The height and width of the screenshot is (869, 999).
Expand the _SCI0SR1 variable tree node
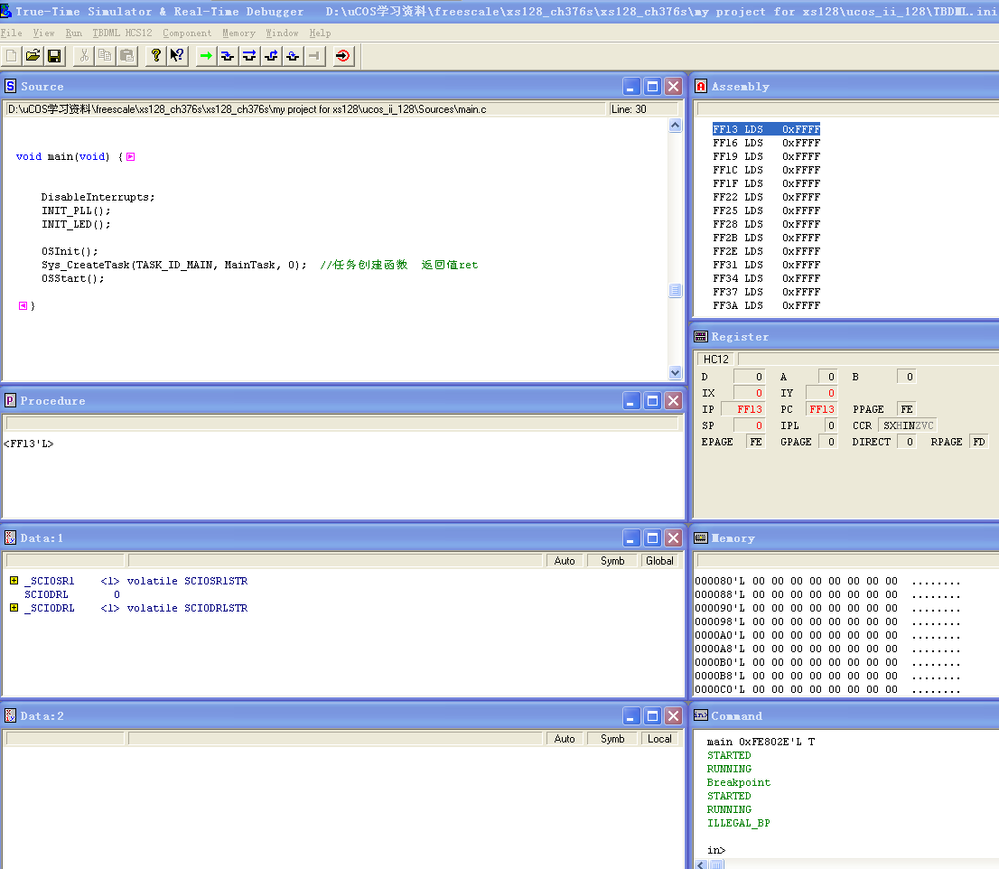14,581
